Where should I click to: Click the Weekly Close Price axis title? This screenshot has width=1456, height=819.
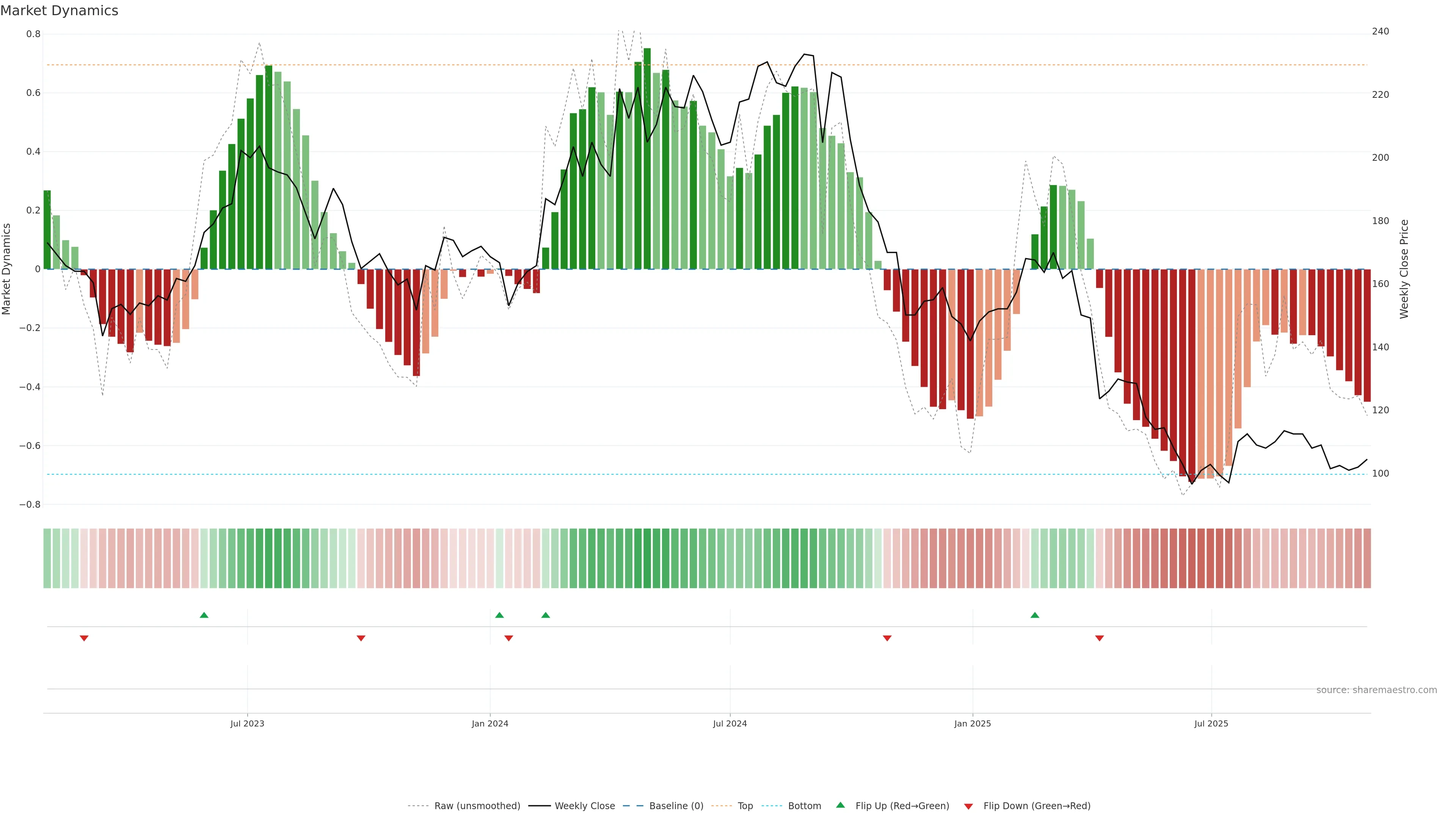[1404, 269]
